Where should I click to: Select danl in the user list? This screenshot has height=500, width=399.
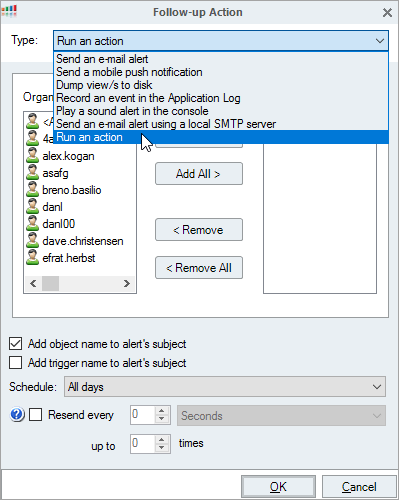coord(52,207)
